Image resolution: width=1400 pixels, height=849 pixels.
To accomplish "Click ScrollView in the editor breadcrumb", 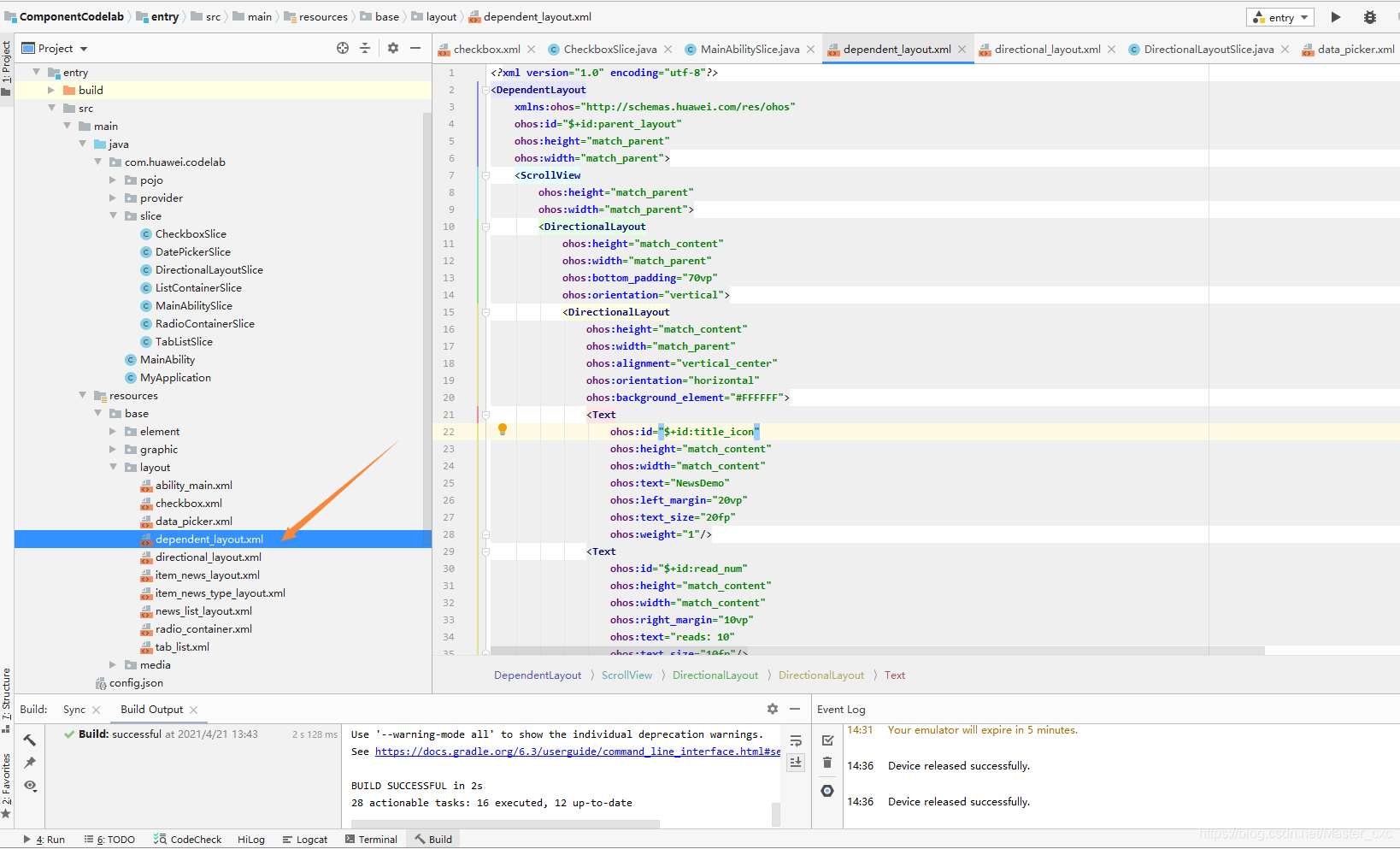I will pos(626,675).
